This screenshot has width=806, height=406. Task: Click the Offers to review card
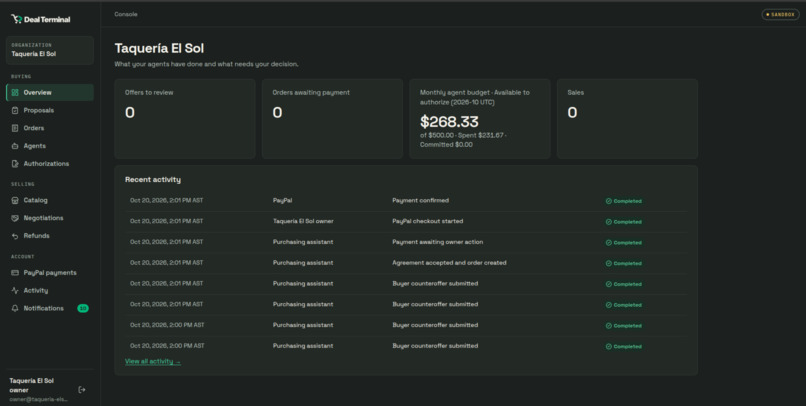[185, 119]
